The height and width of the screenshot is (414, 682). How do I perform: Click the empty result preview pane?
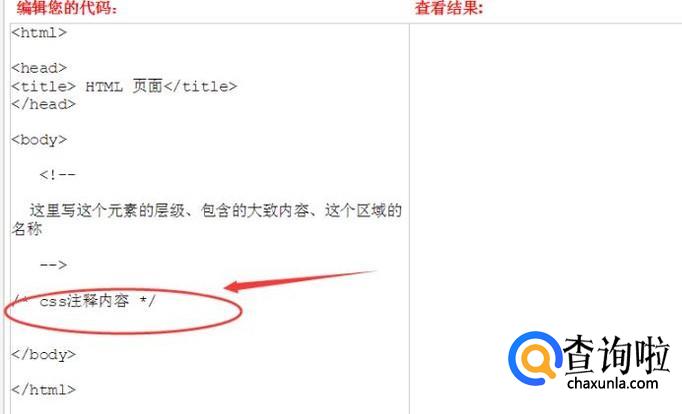click(545, 174)
